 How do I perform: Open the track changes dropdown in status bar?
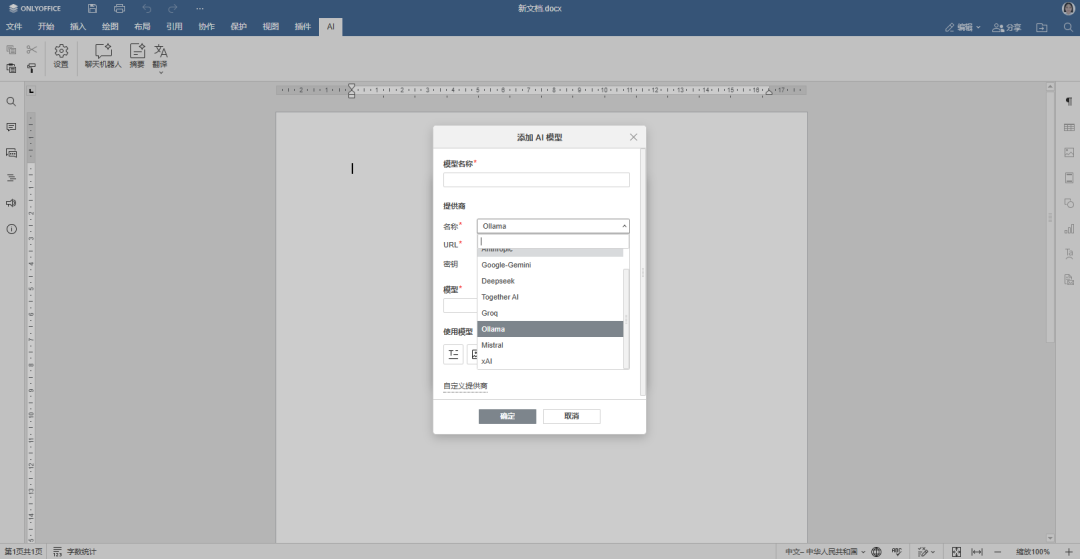[926, 551]
